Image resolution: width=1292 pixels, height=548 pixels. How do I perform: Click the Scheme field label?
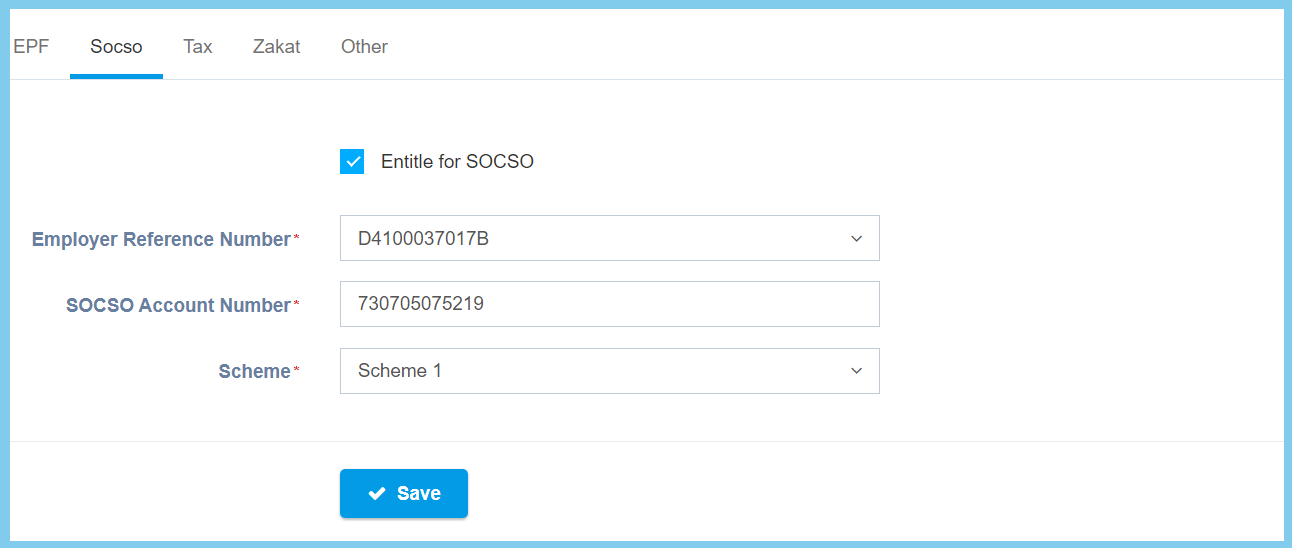(x=254, y=372)
